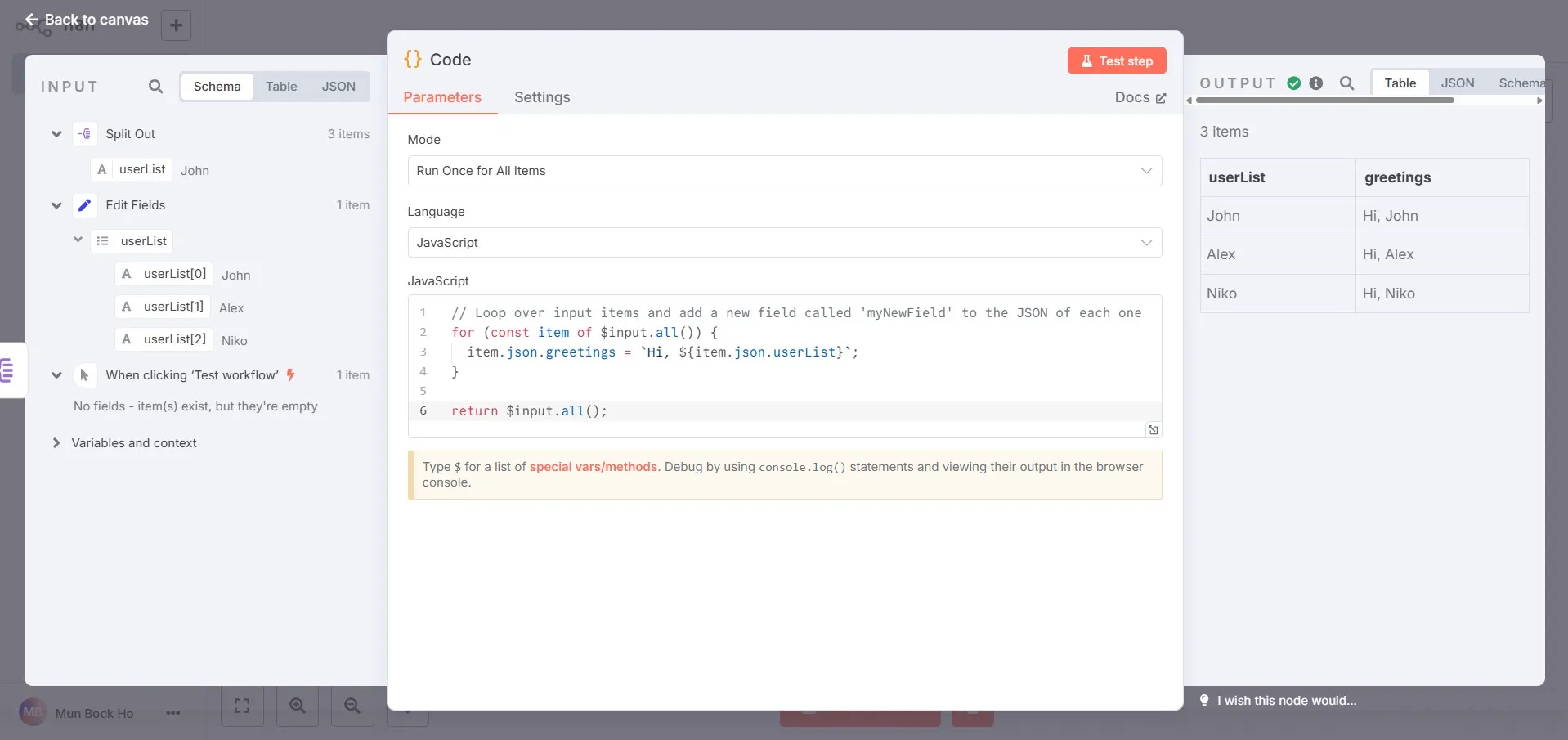The height and width of the screenshot is (740, 1568).
Task: Switch input view to JSON
Action: [x=338, y=86]
